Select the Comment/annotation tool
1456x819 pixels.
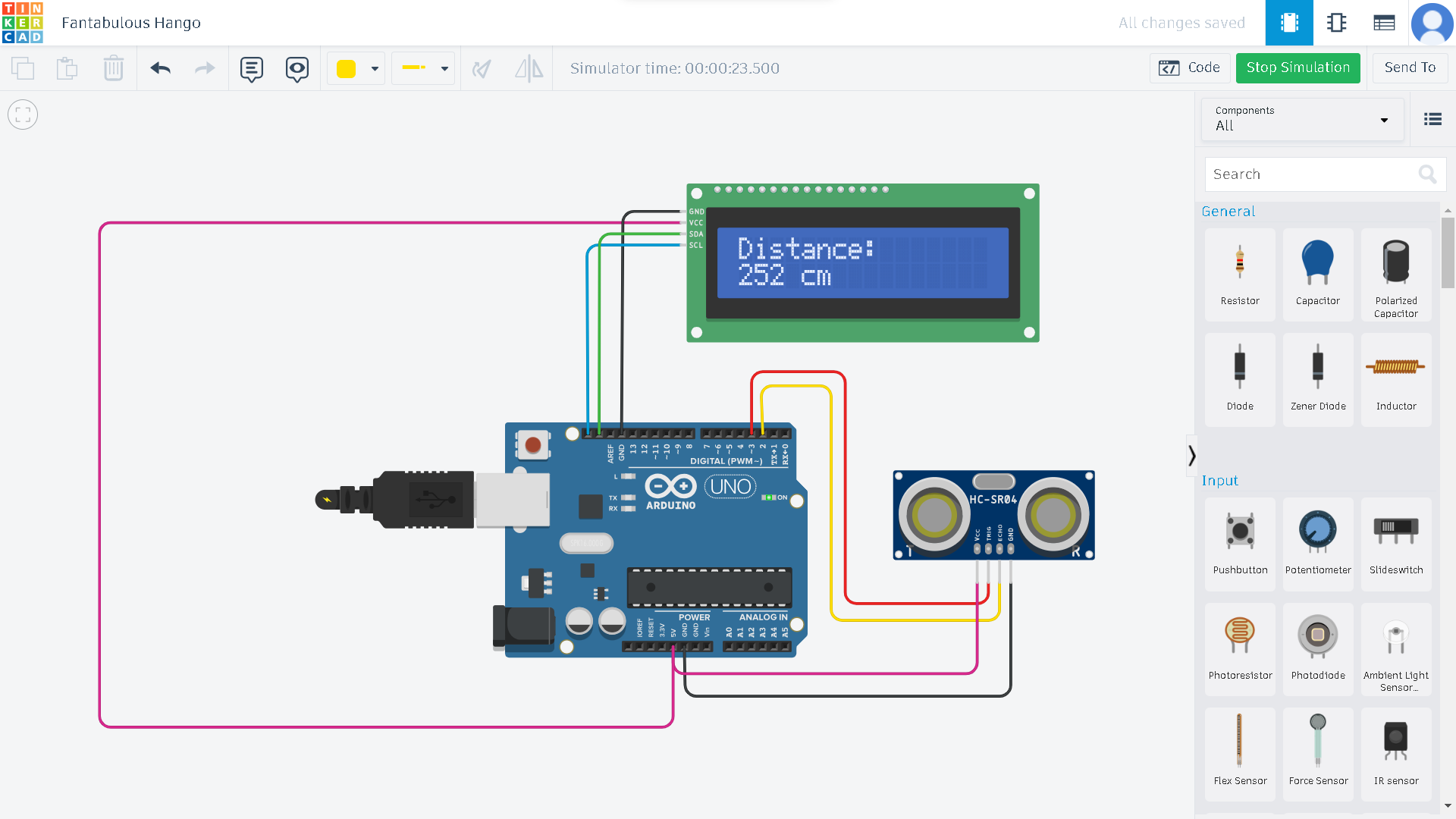250,68
